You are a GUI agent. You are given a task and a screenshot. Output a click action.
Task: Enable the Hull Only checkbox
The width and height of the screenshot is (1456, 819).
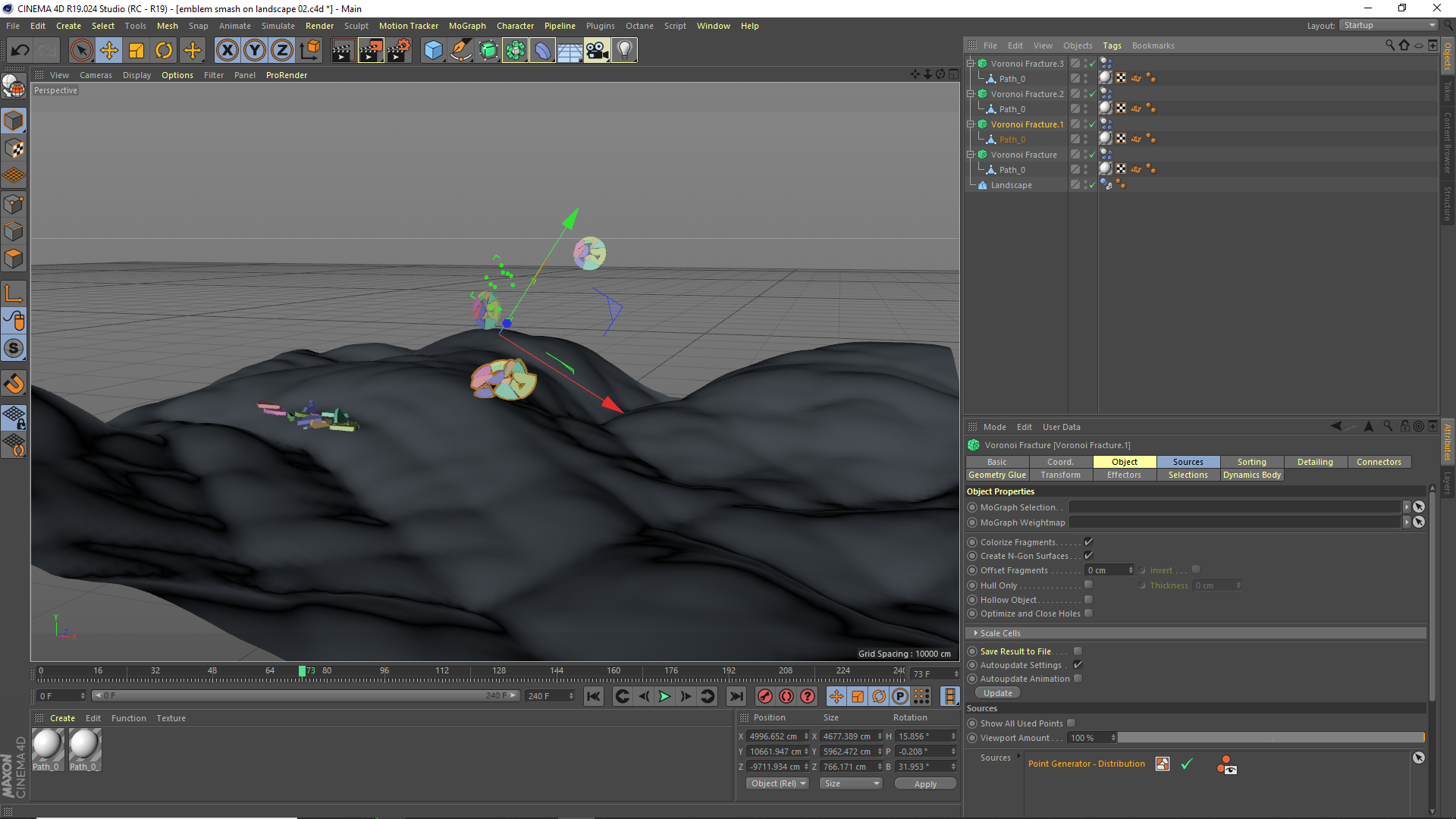coord(1088,585)
